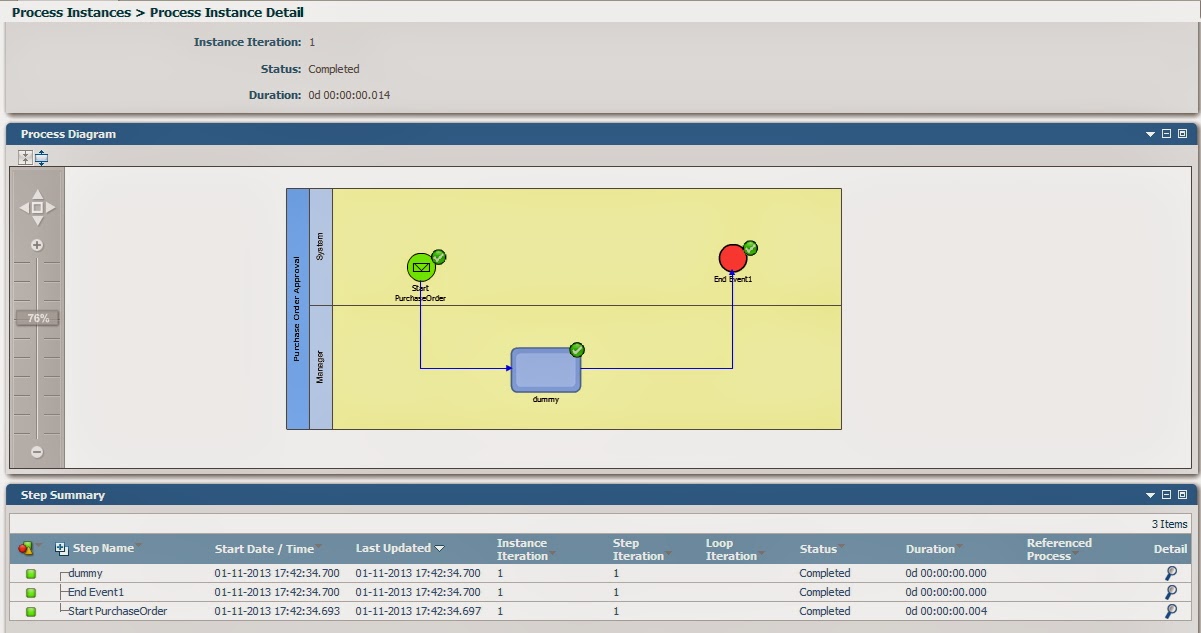Click the Detail column header
This screenshot has width=1201, height=633.
1170,548
